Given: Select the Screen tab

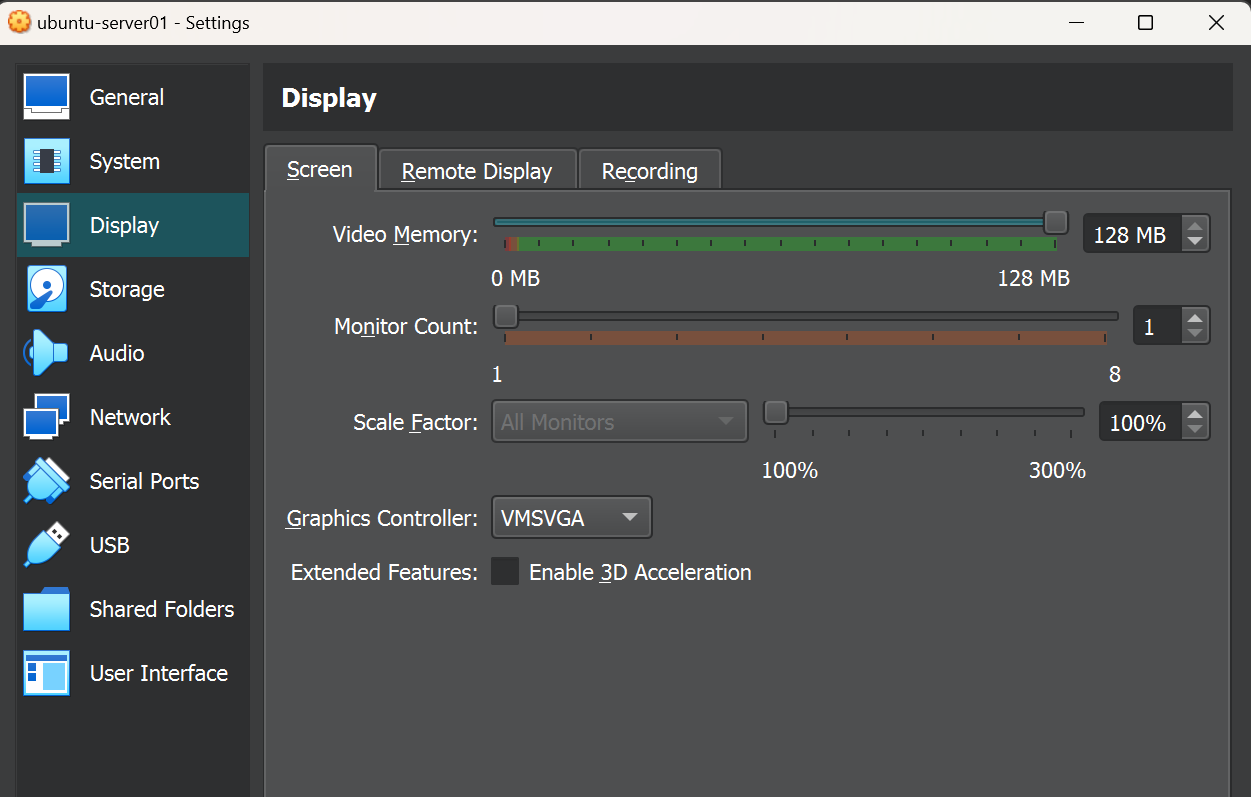Looking at the screenshot, I should point(320,169).
